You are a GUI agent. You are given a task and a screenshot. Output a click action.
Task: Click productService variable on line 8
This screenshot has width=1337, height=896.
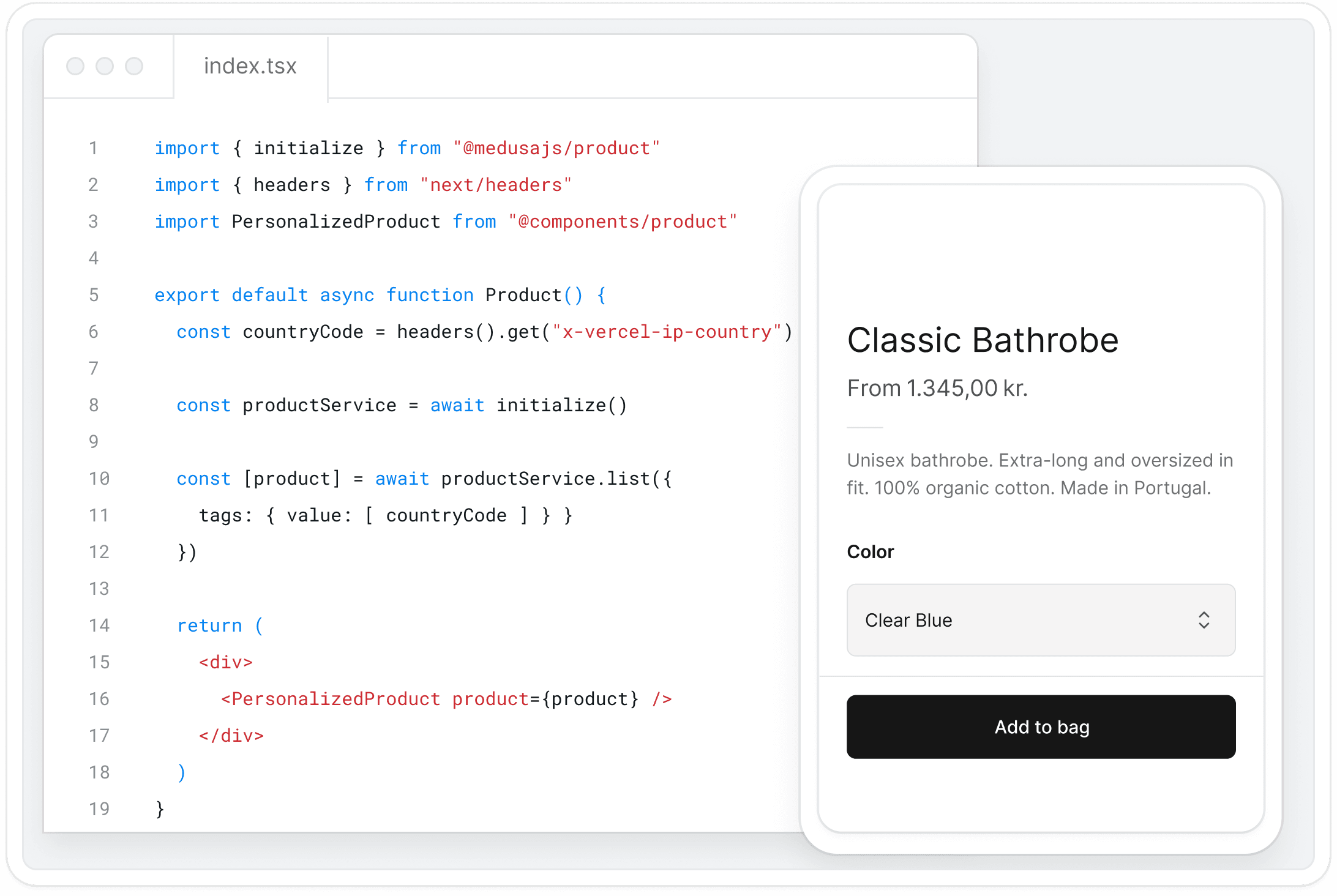pos(320,405)
